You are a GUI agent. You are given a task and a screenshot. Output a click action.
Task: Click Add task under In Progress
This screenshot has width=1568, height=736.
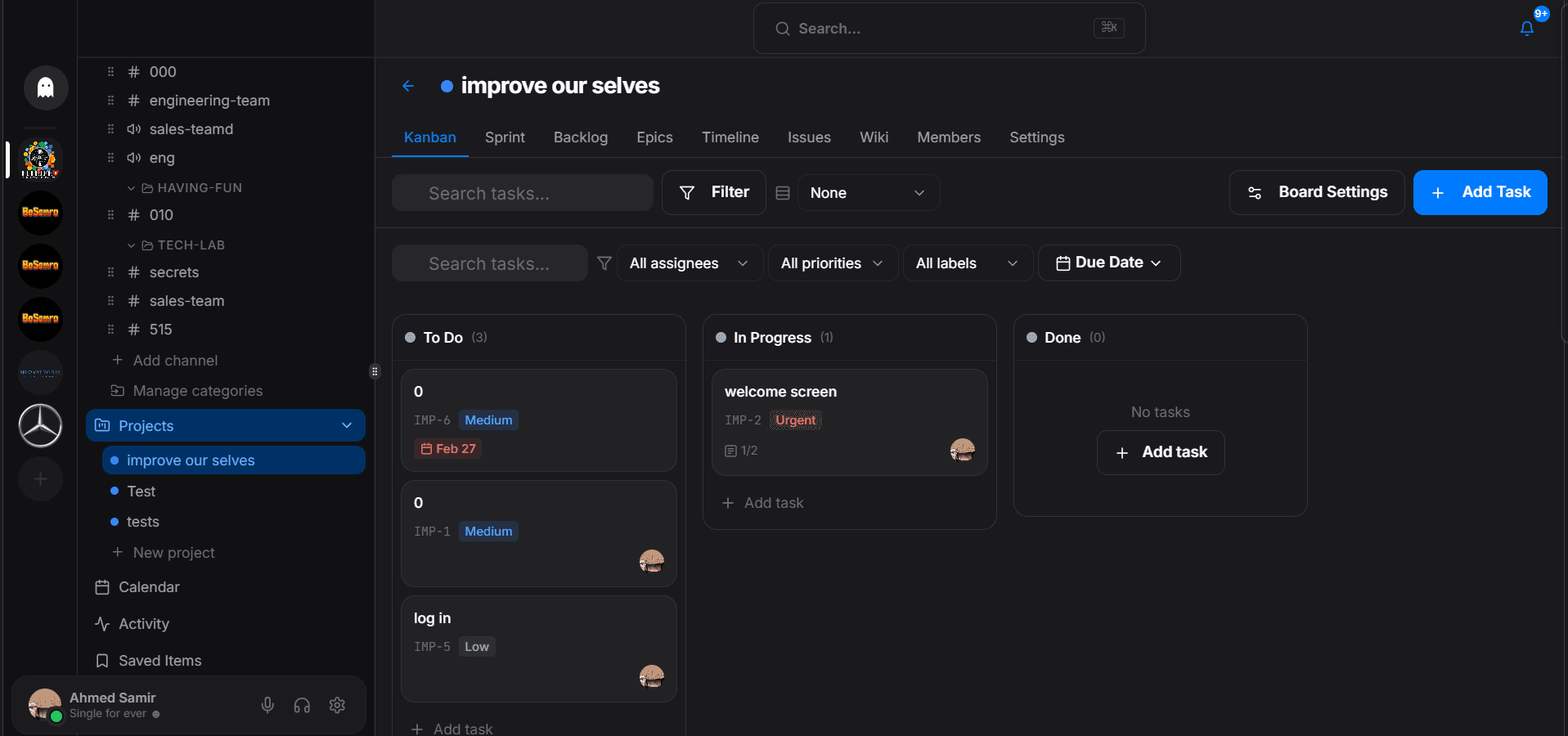[x=763, y=503]
